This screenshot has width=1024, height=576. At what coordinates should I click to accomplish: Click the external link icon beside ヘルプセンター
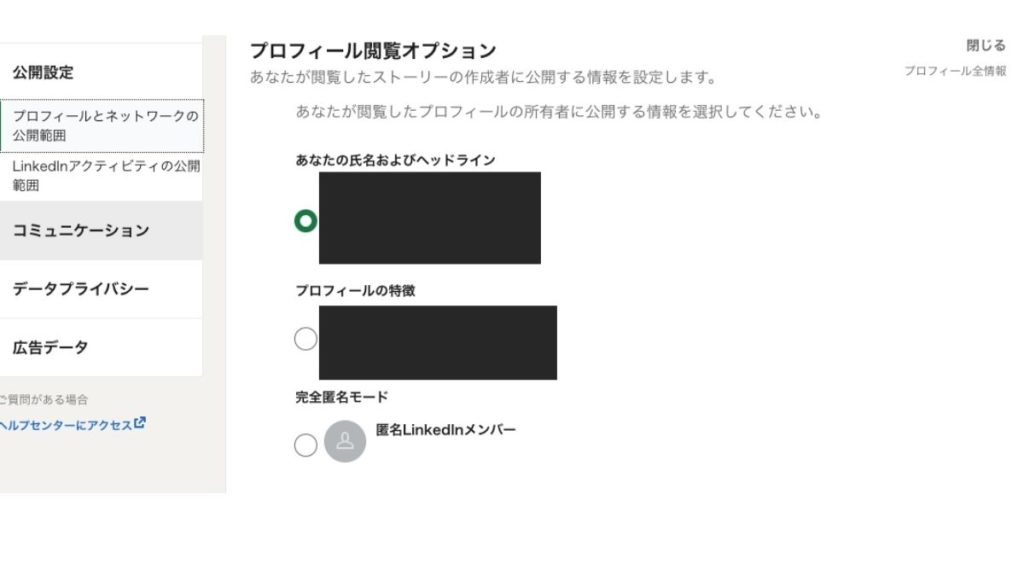pos(140,423)
